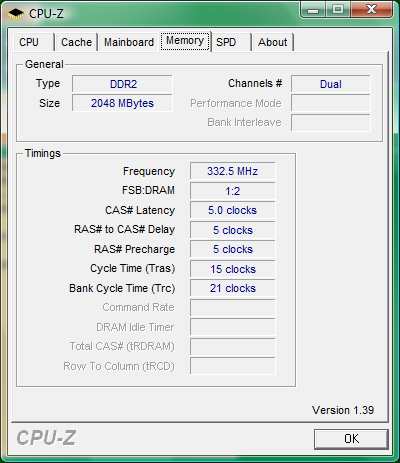400x463 pixels.
Task: Close the CPU-Z window
Action: click(x=371, y=9)
